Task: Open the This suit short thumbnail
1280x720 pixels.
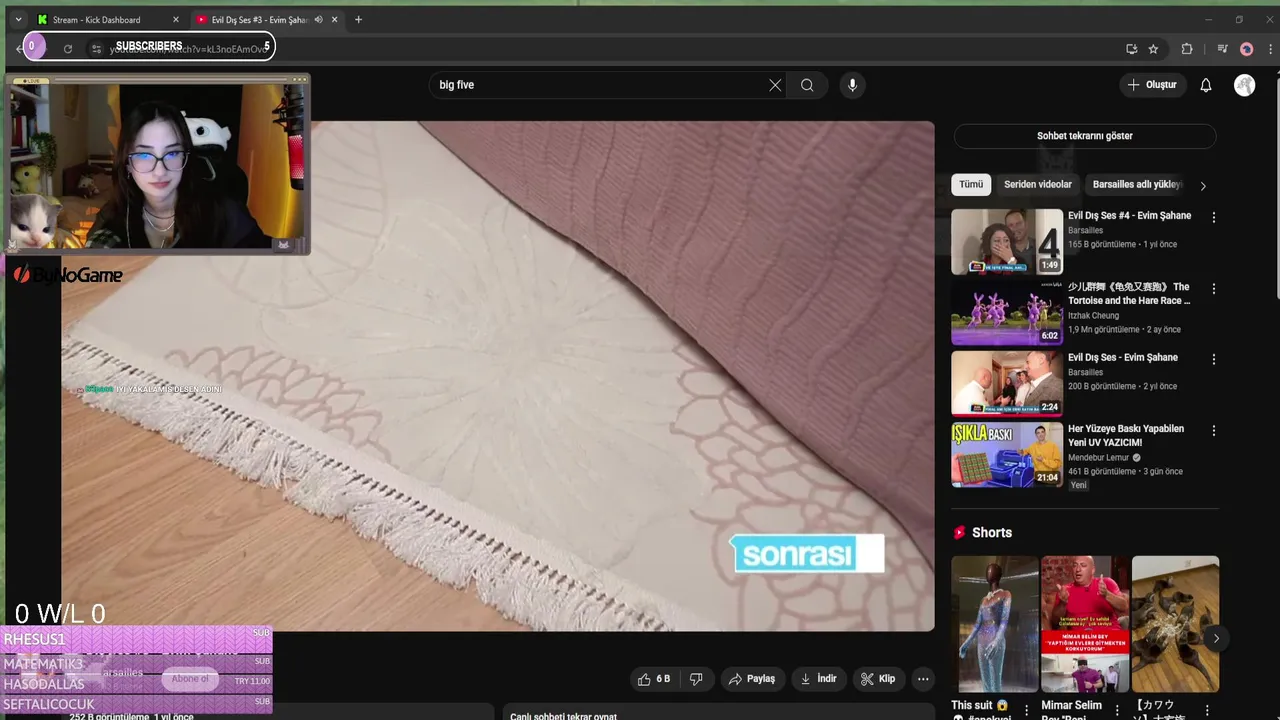Action: click(x=995, y=624)
